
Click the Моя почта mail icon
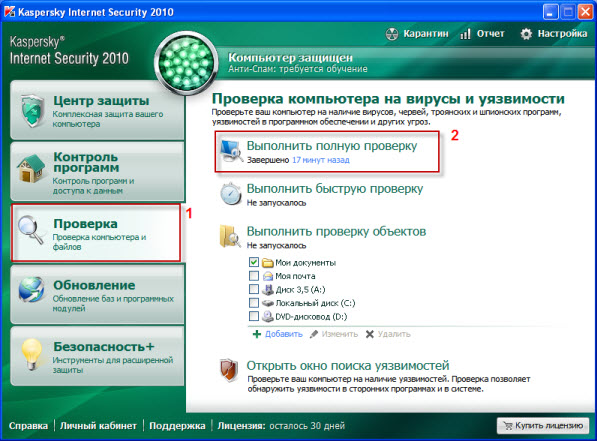click(268, 276)
